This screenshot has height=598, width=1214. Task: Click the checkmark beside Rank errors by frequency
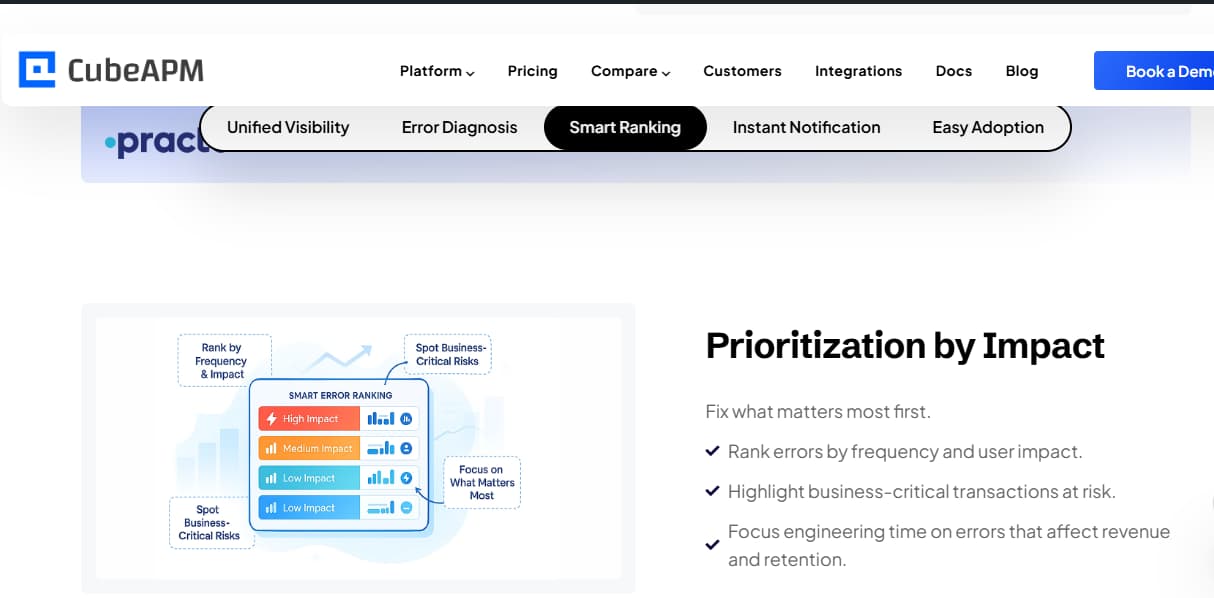(x=712, y=452)
